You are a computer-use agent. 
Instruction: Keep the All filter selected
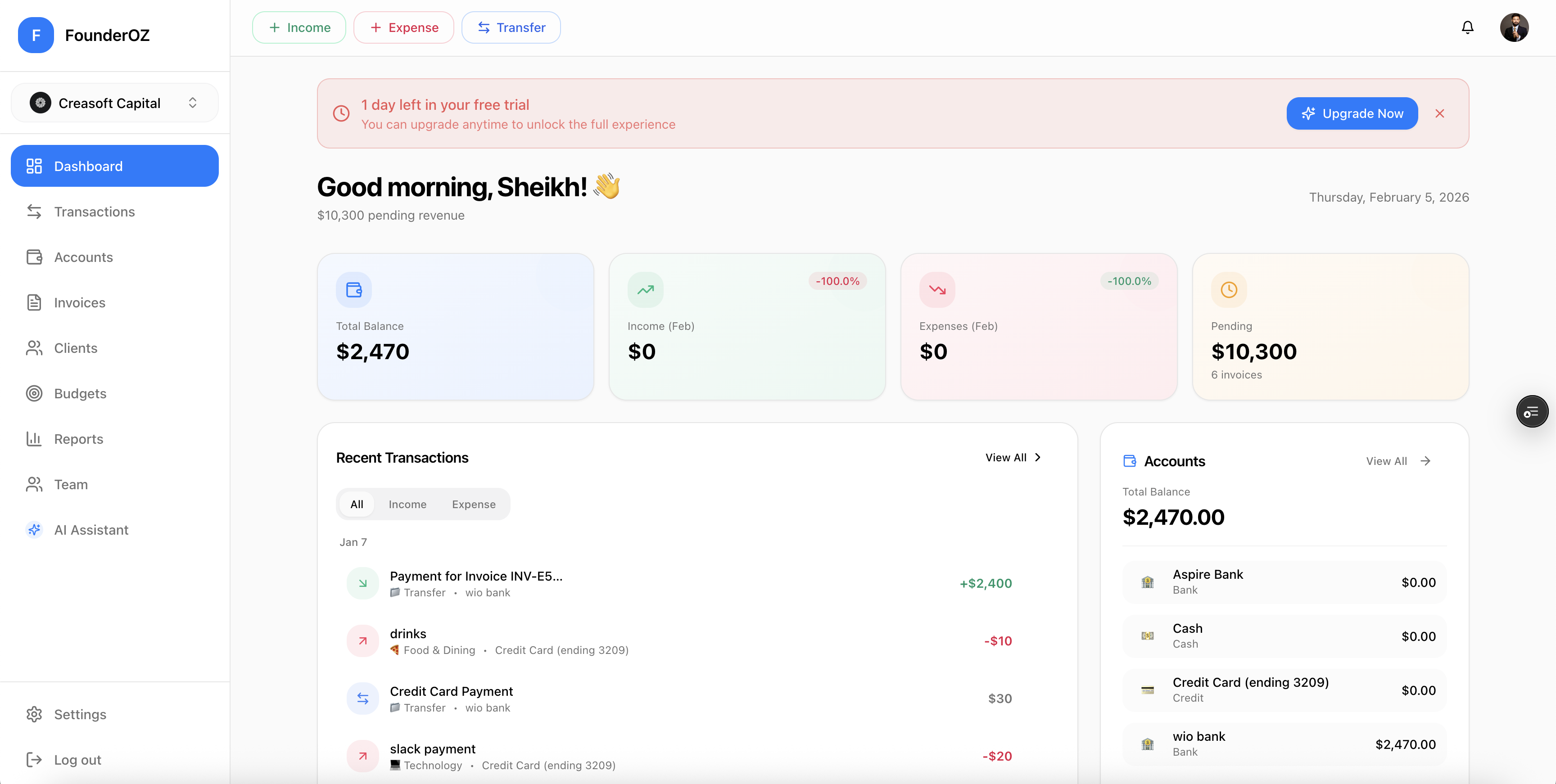pyautogui.click(x=357, y=504)
